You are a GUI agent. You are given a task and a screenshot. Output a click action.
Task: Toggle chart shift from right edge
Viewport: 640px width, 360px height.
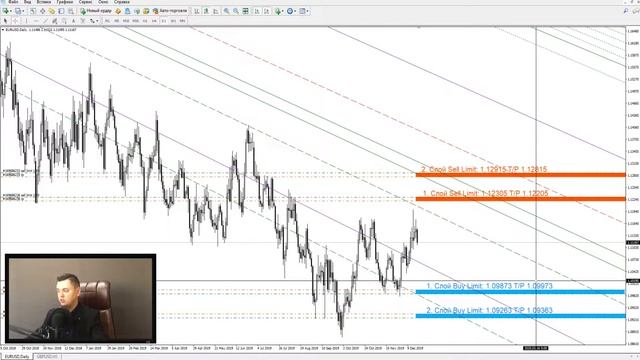click(266, 11)
